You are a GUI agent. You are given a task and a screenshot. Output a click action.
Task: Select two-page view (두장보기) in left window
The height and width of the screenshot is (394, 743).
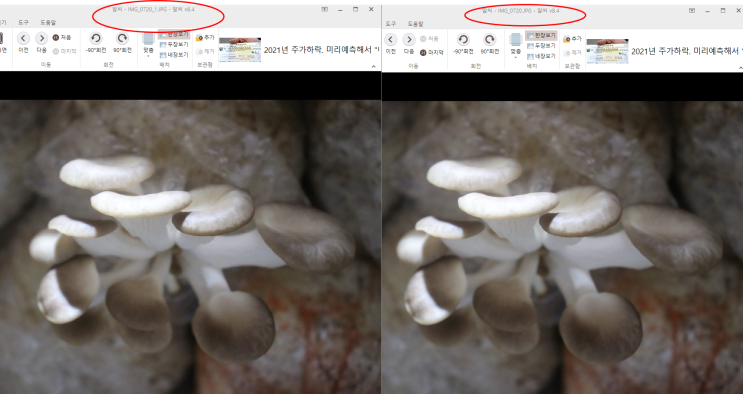tap(173, 45)
